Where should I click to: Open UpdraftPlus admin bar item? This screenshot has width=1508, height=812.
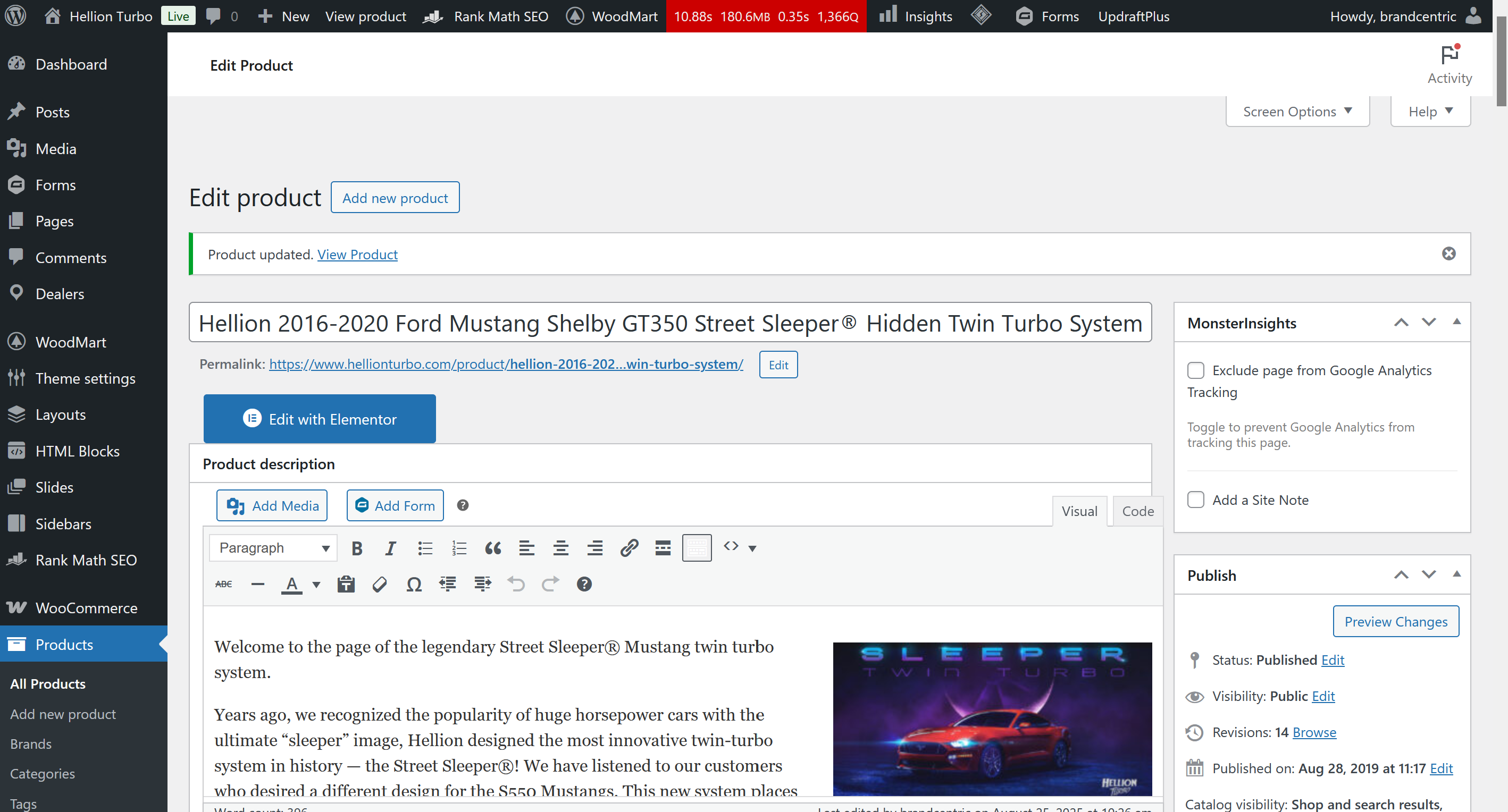(1134, 16)
